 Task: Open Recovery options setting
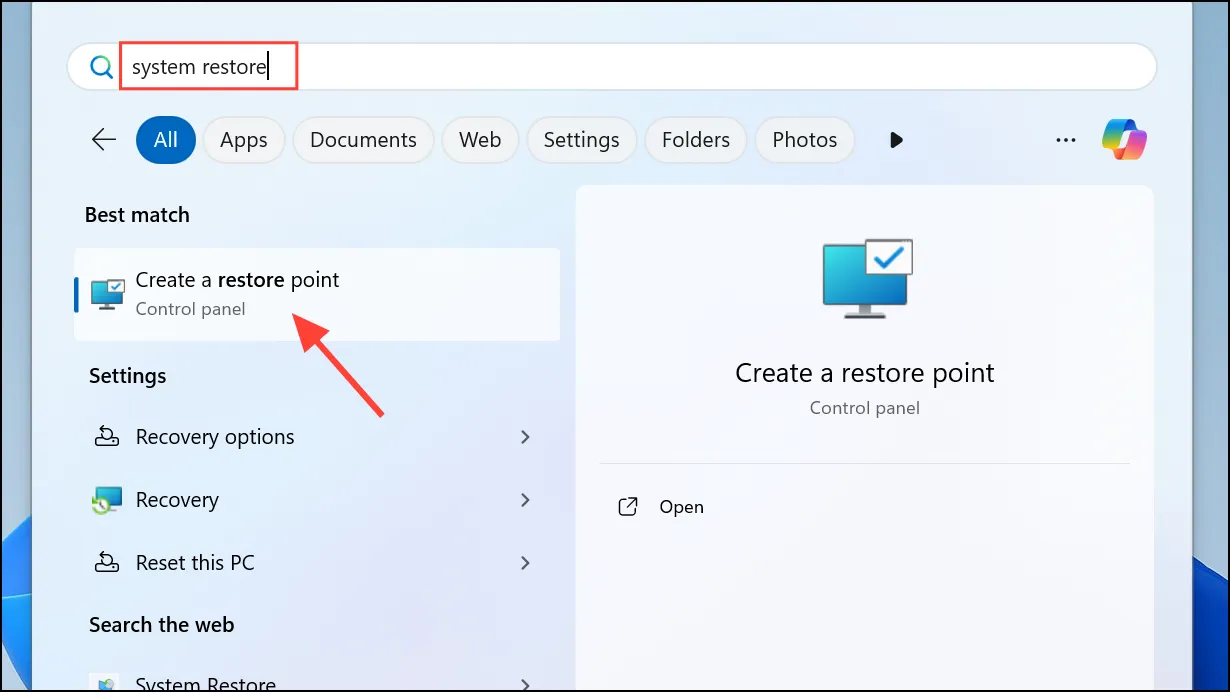[x=315, y=437]
